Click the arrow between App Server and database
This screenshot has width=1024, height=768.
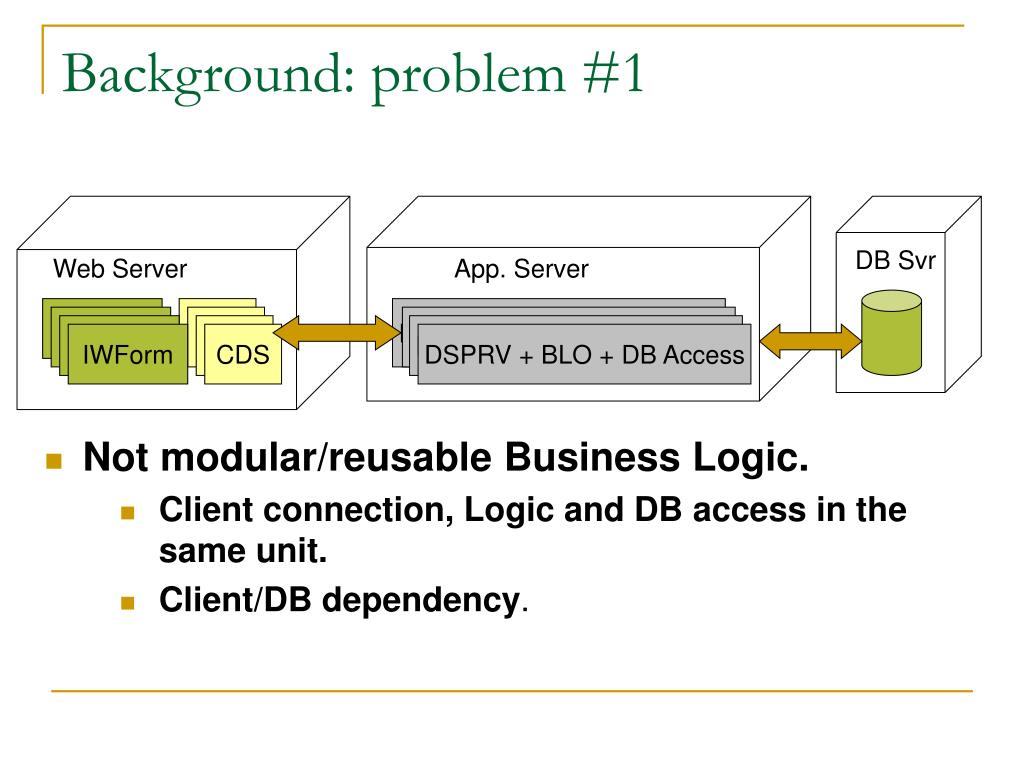point(810,341)
